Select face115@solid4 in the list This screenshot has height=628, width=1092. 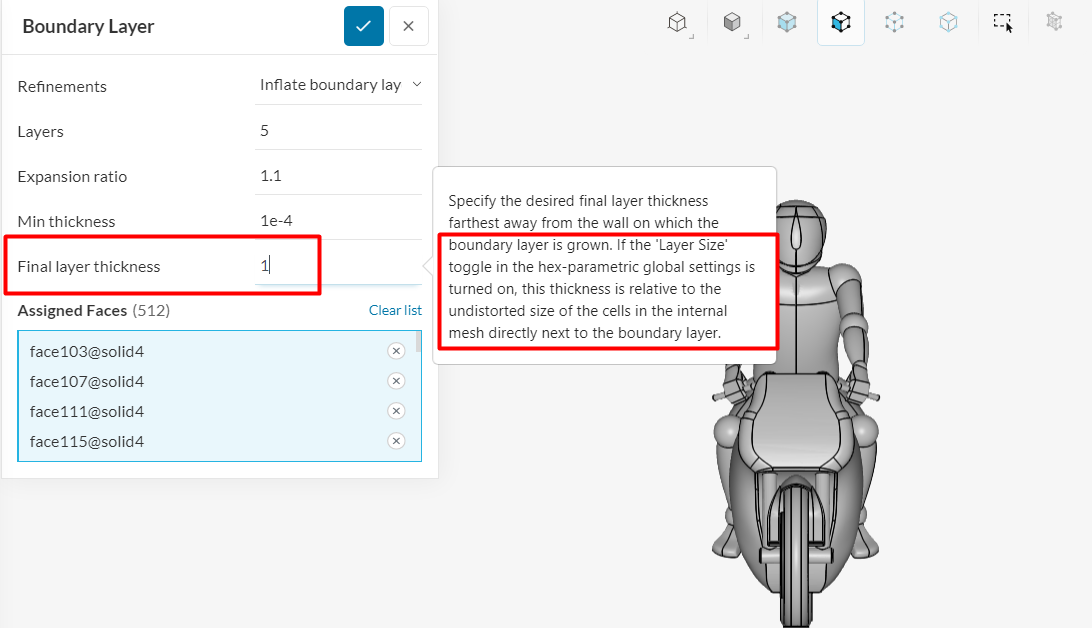tap(87, 441)
